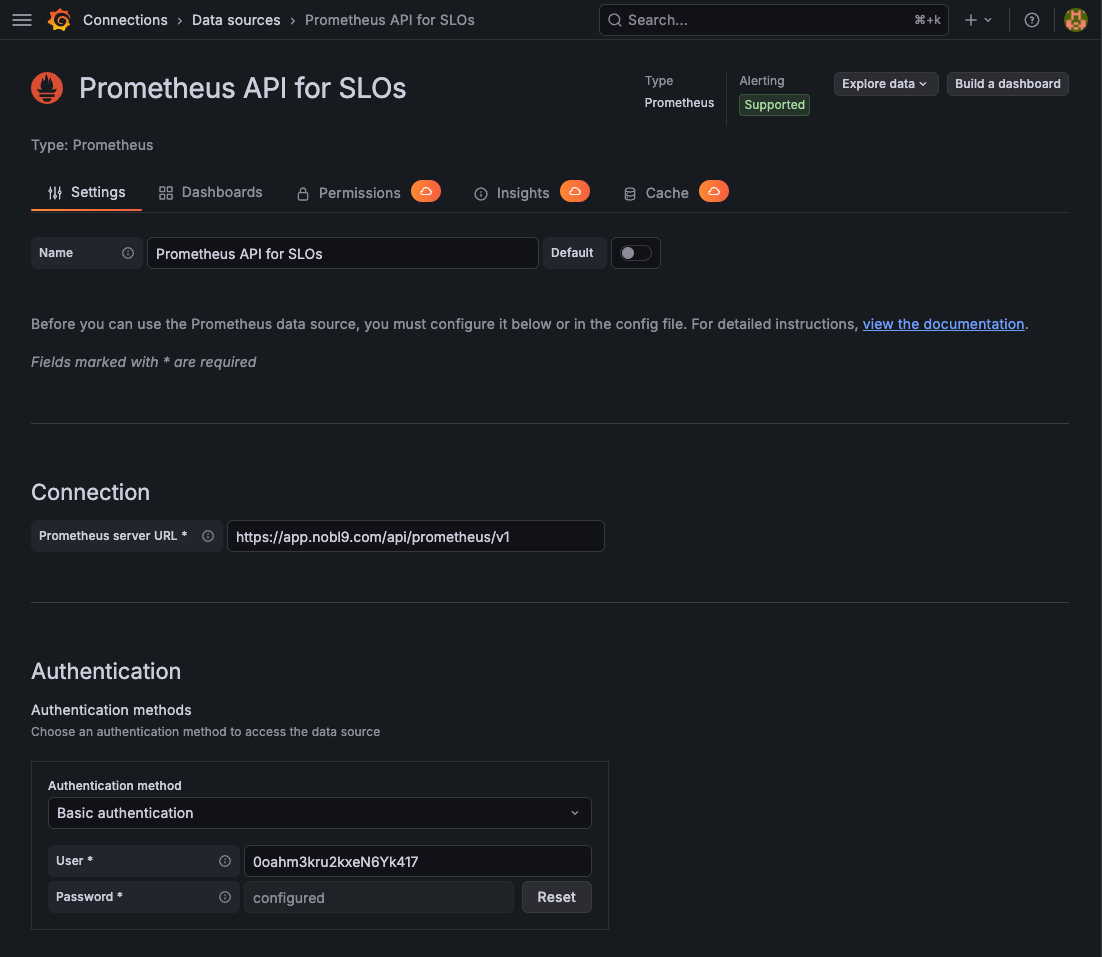Click cloud badge next to Insights
Screen dimensions: 1102x957
click(575, 191)
